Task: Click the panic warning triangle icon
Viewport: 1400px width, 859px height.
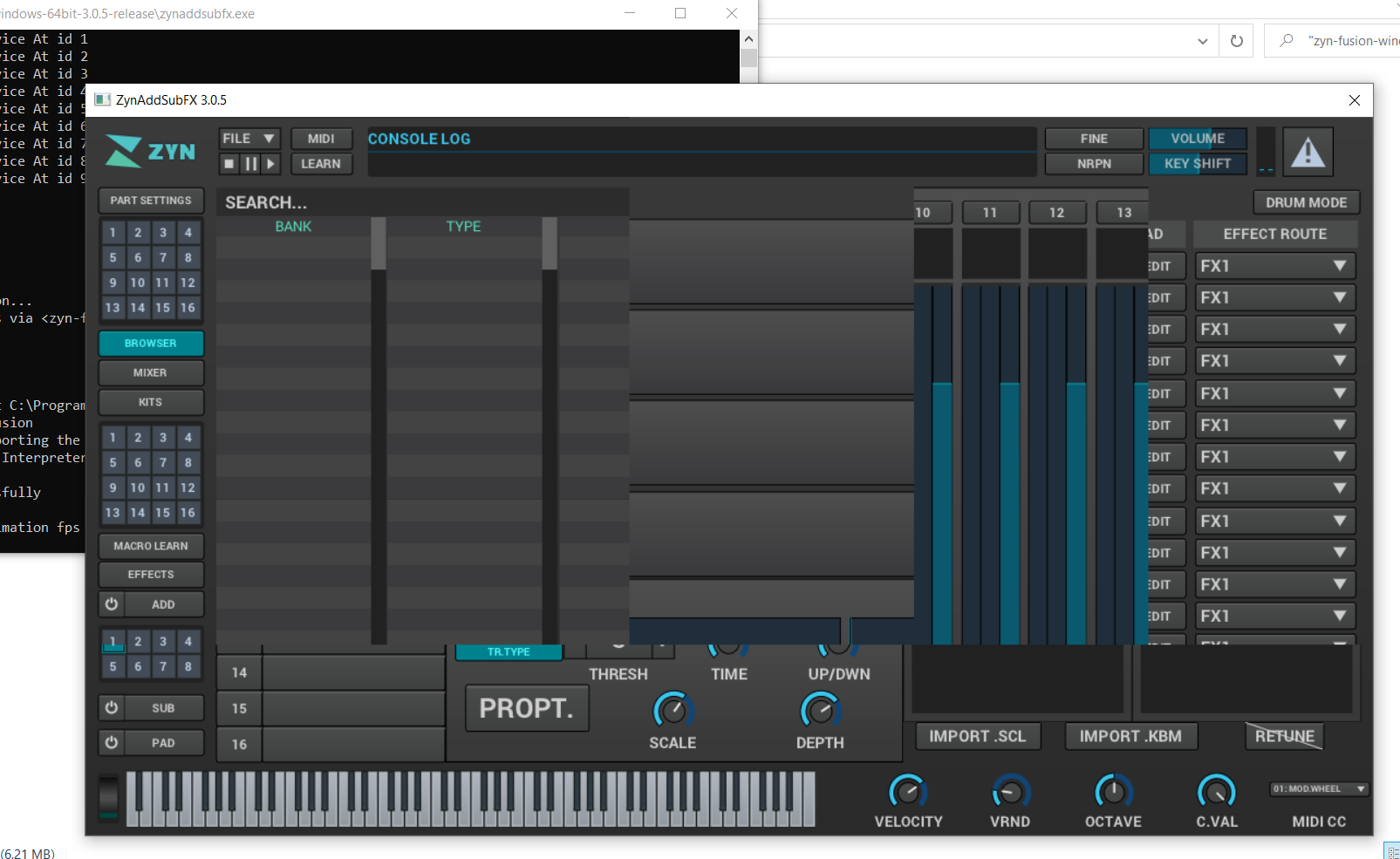Action: click(1308, 153)
